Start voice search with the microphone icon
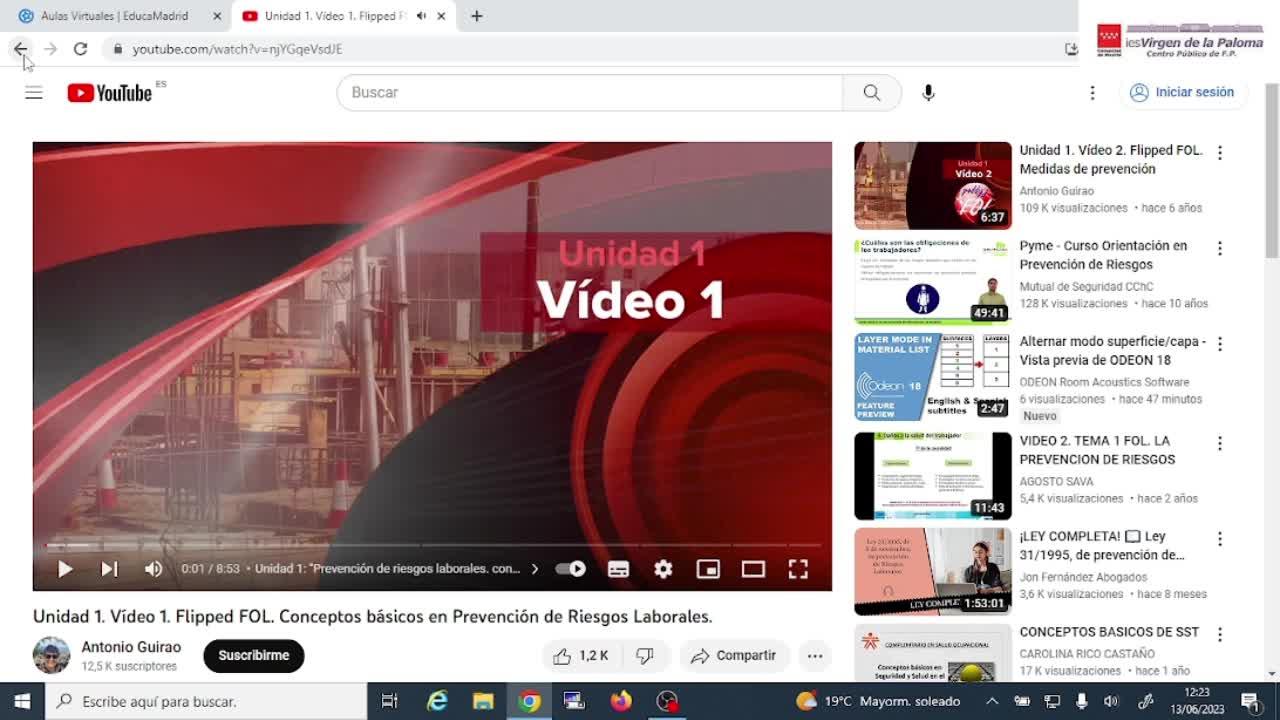The width and height of the screenshot is (1280, 720). pos(928,92)
